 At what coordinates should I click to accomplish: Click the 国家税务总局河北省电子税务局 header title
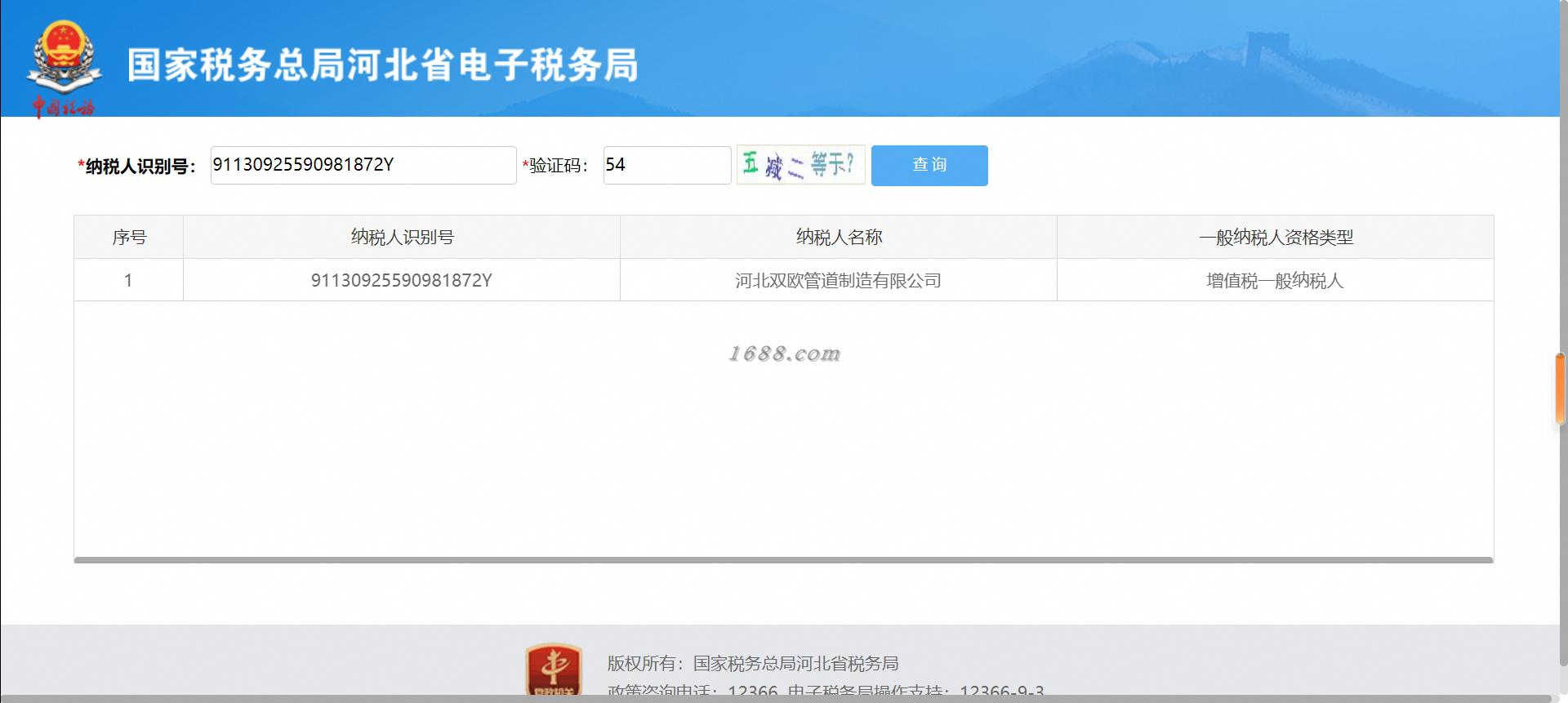pos(382,65)
